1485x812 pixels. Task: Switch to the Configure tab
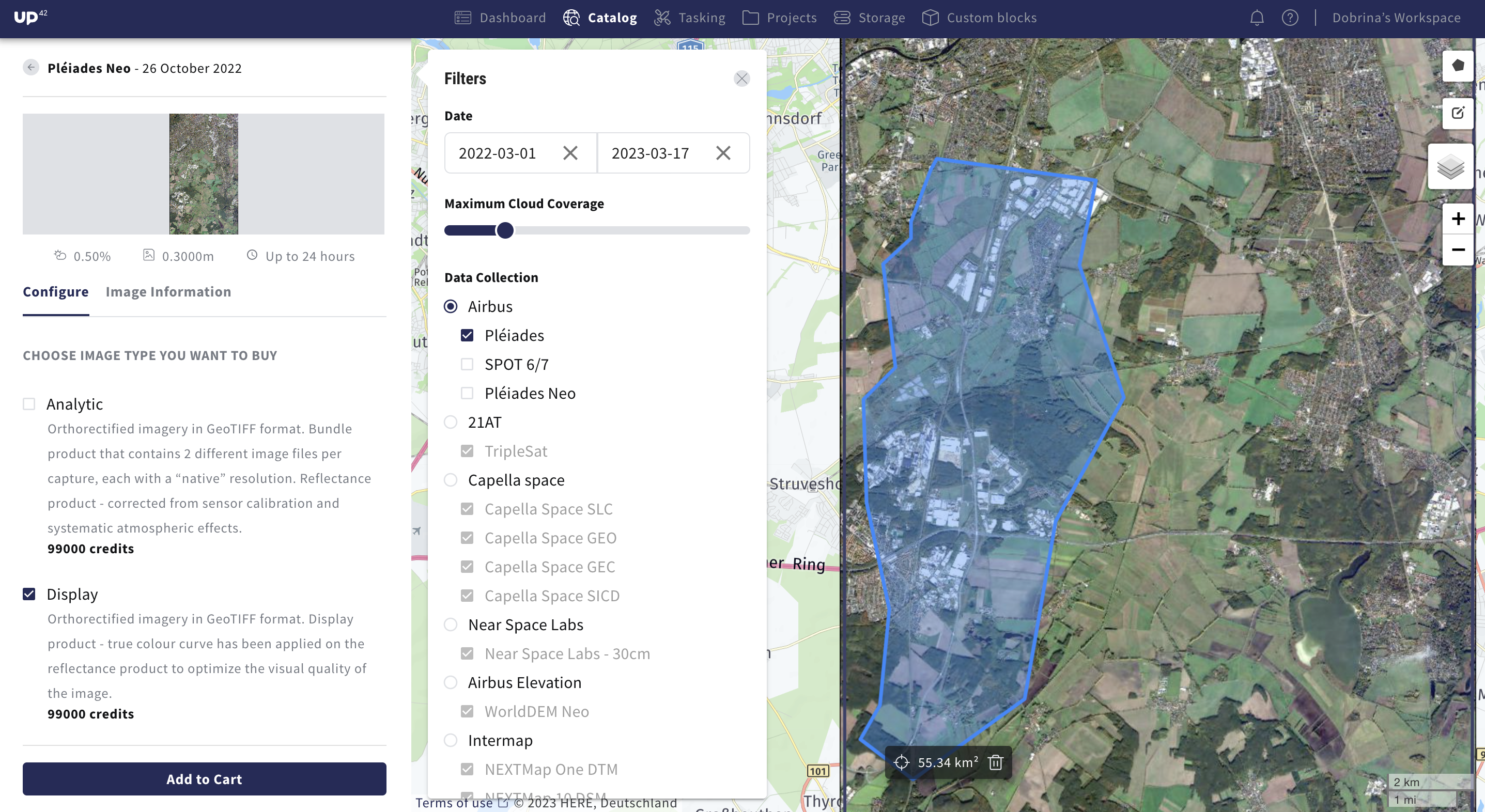tap(56, 292)
